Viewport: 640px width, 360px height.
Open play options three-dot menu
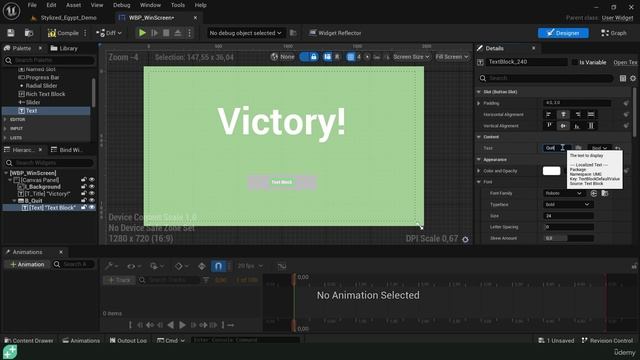point(189,33)
